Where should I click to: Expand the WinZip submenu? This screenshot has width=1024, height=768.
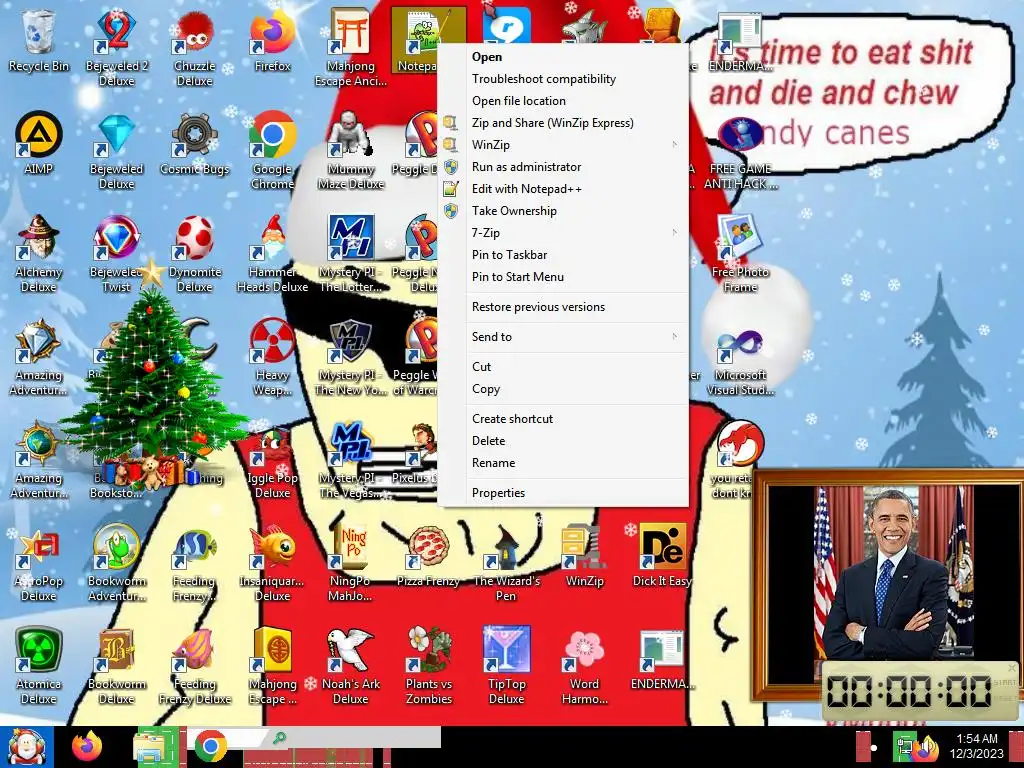(563, 145)
